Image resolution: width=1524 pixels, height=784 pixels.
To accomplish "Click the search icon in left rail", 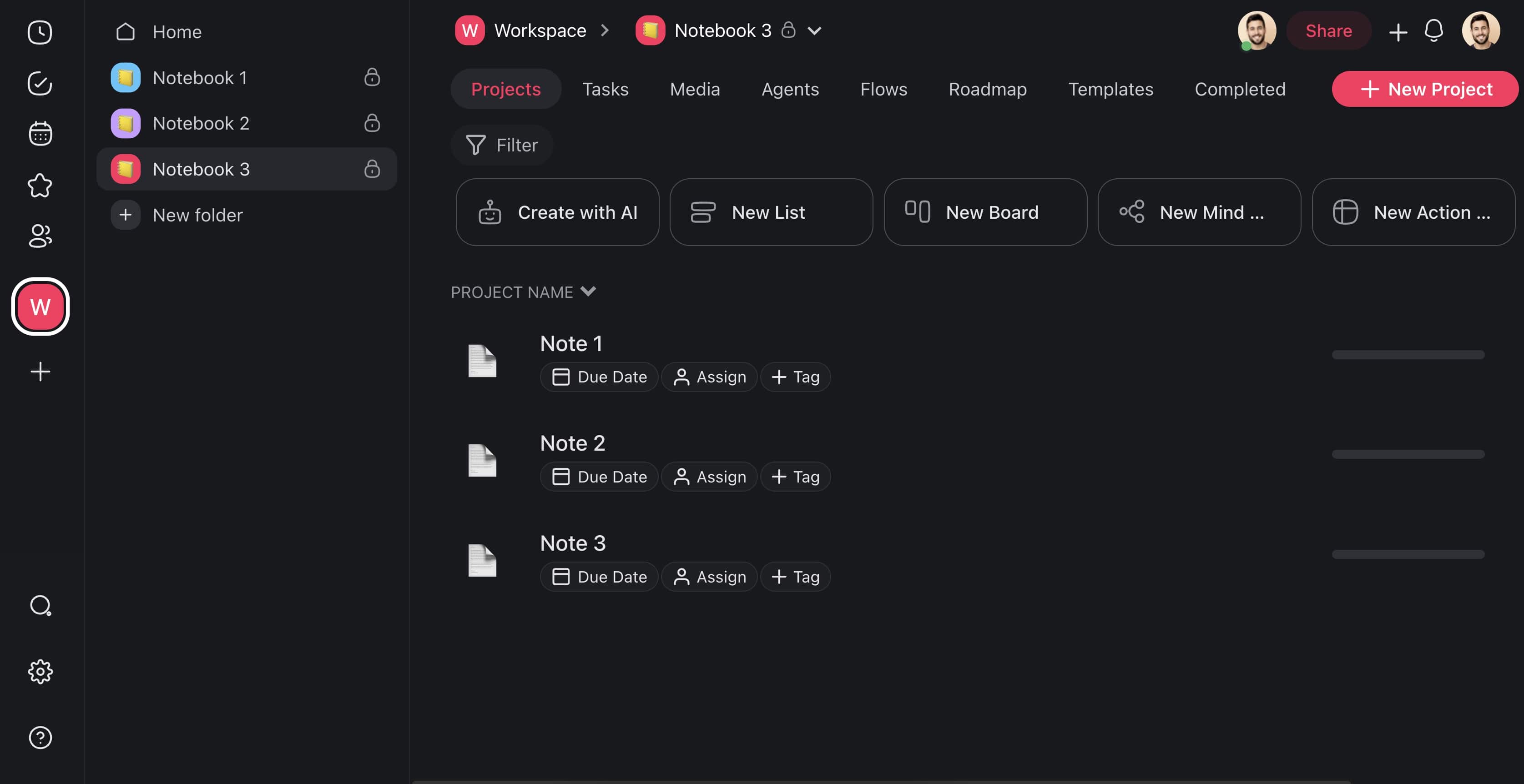I will 40,605.
